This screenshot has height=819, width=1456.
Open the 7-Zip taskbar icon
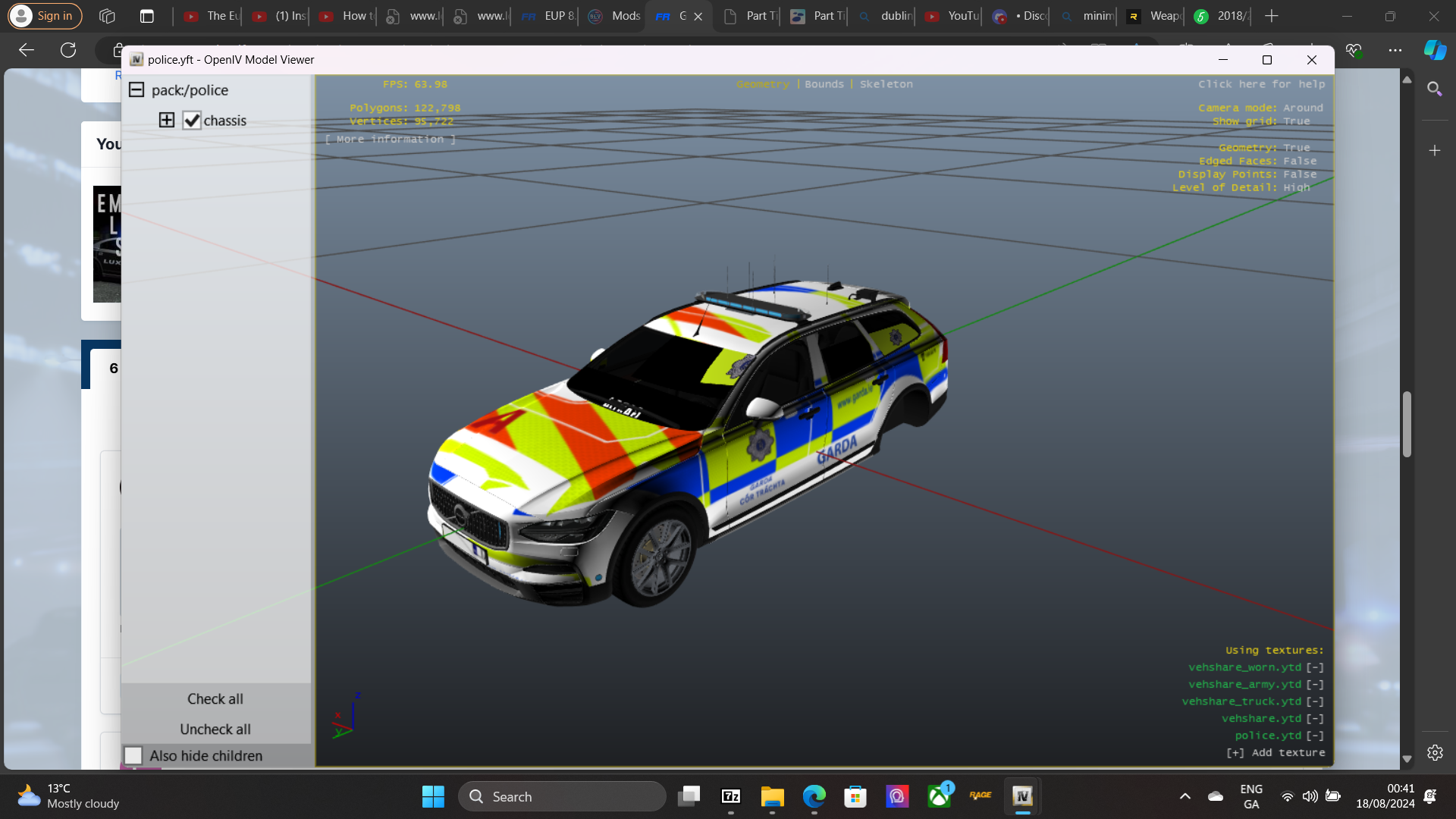pos(731,796)
